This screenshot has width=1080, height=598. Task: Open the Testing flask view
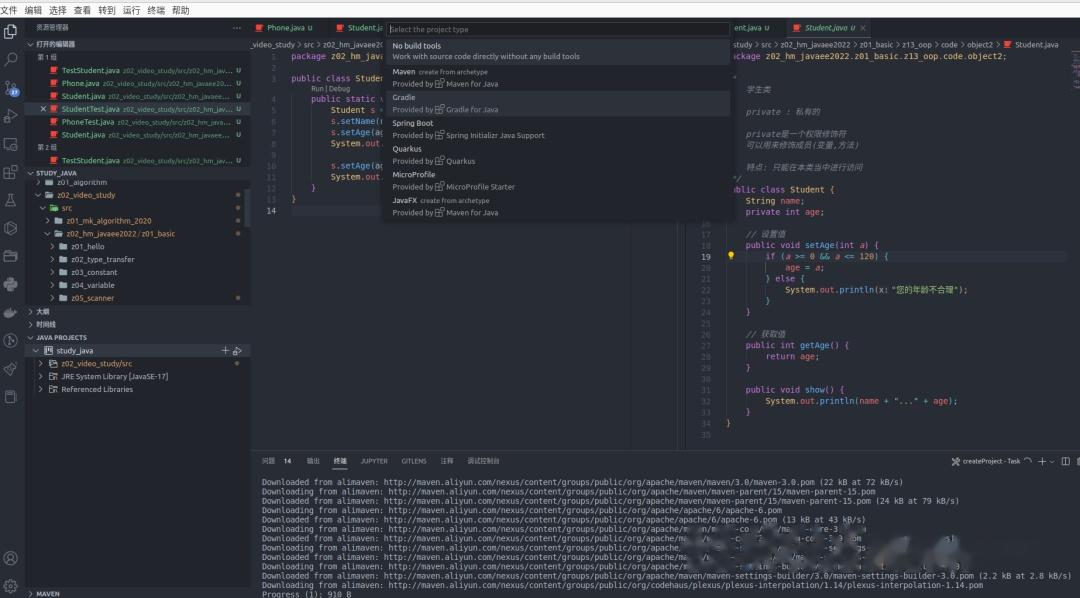pos(10,200)
